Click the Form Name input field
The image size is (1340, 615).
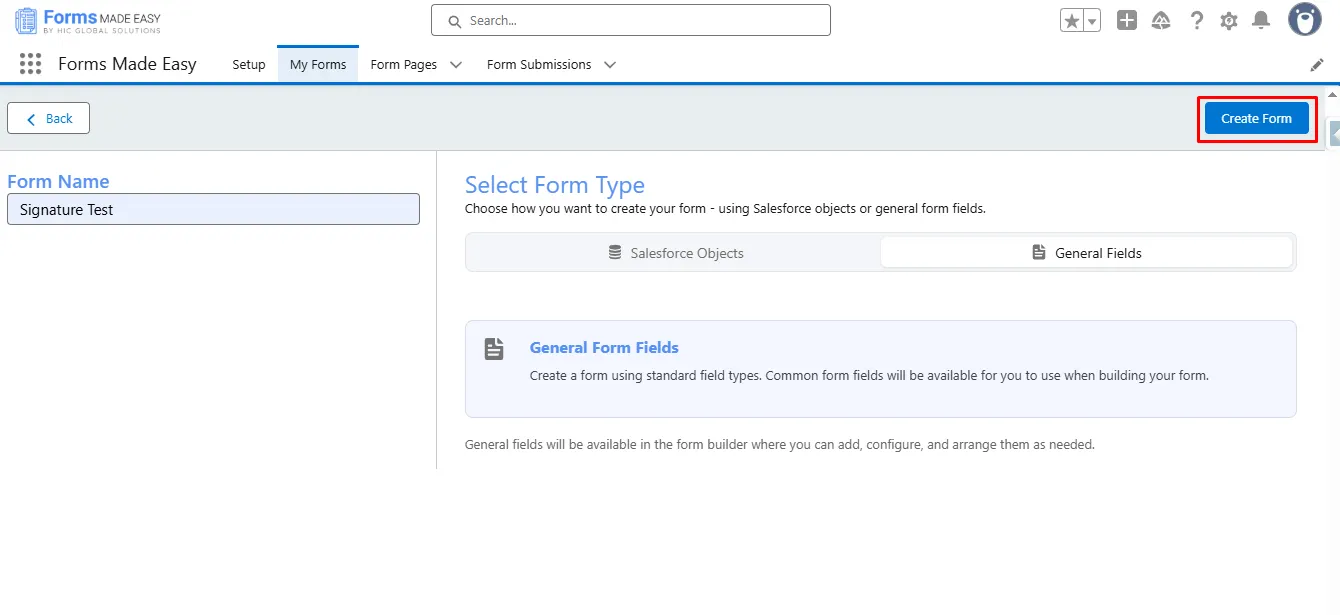(x=213, y=210)
